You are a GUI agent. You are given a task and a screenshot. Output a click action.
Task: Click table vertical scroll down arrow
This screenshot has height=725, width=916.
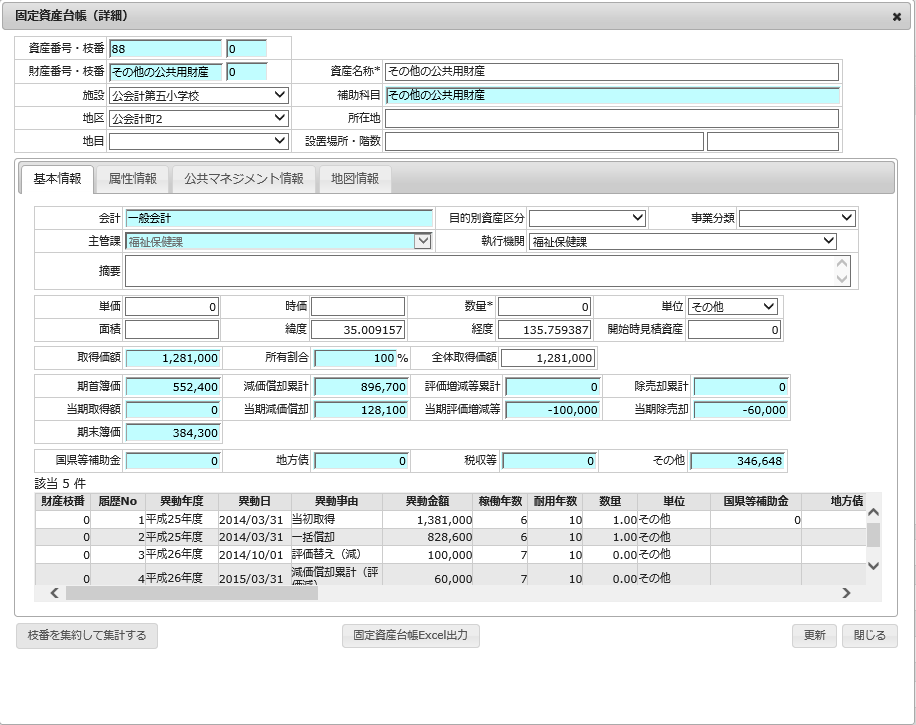point(873,566)
